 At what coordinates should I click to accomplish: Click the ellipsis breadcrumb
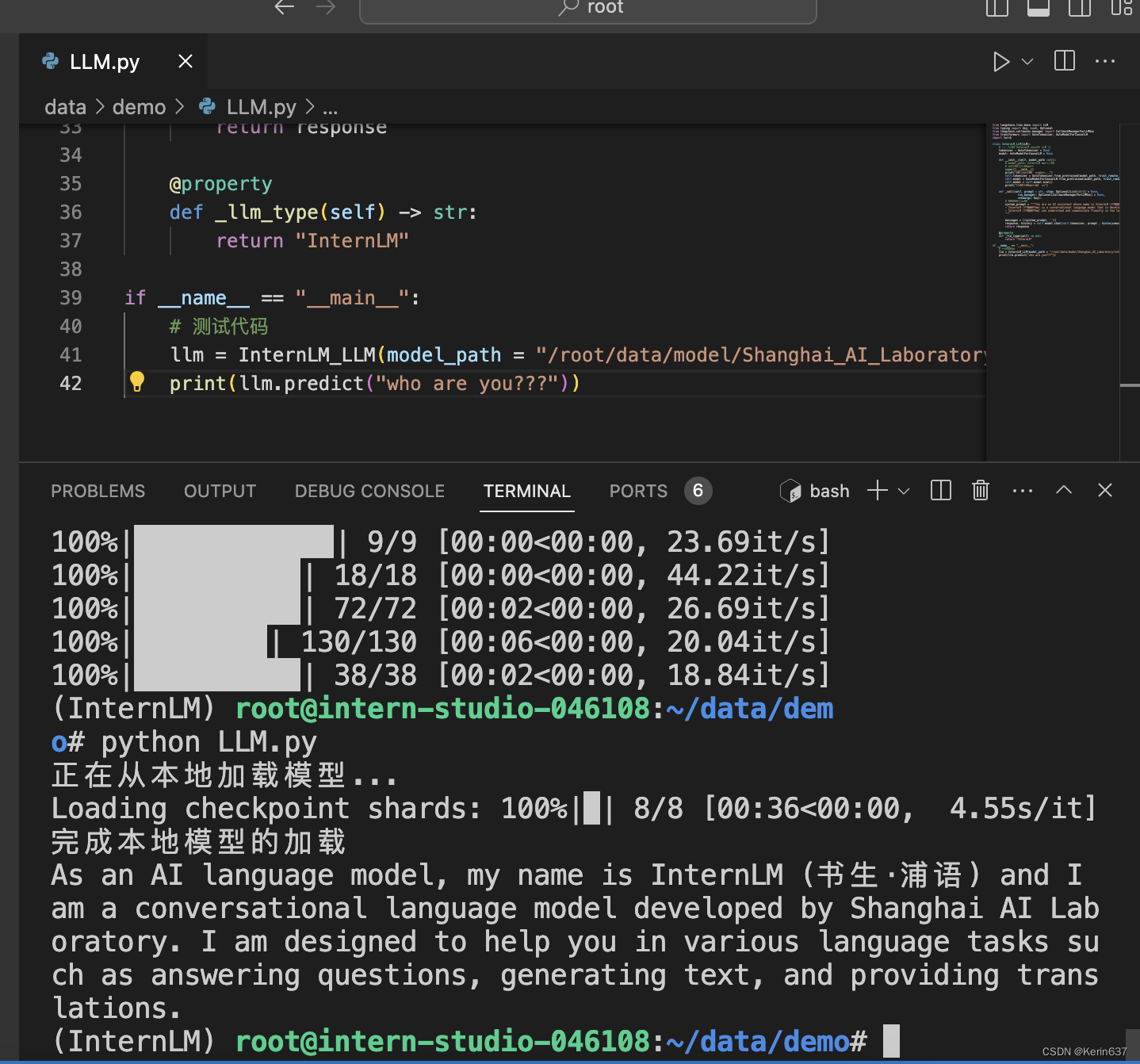[330, 109]
